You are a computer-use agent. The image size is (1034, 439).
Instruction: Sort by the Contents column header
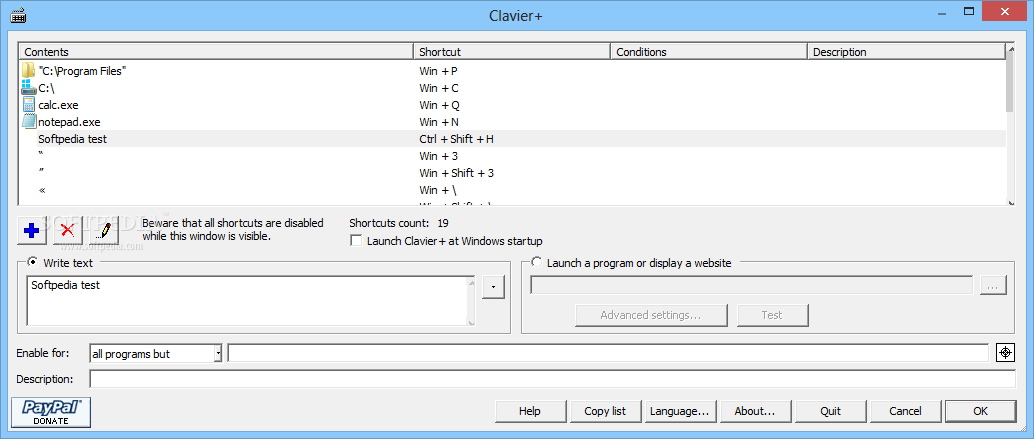(216, 51)
